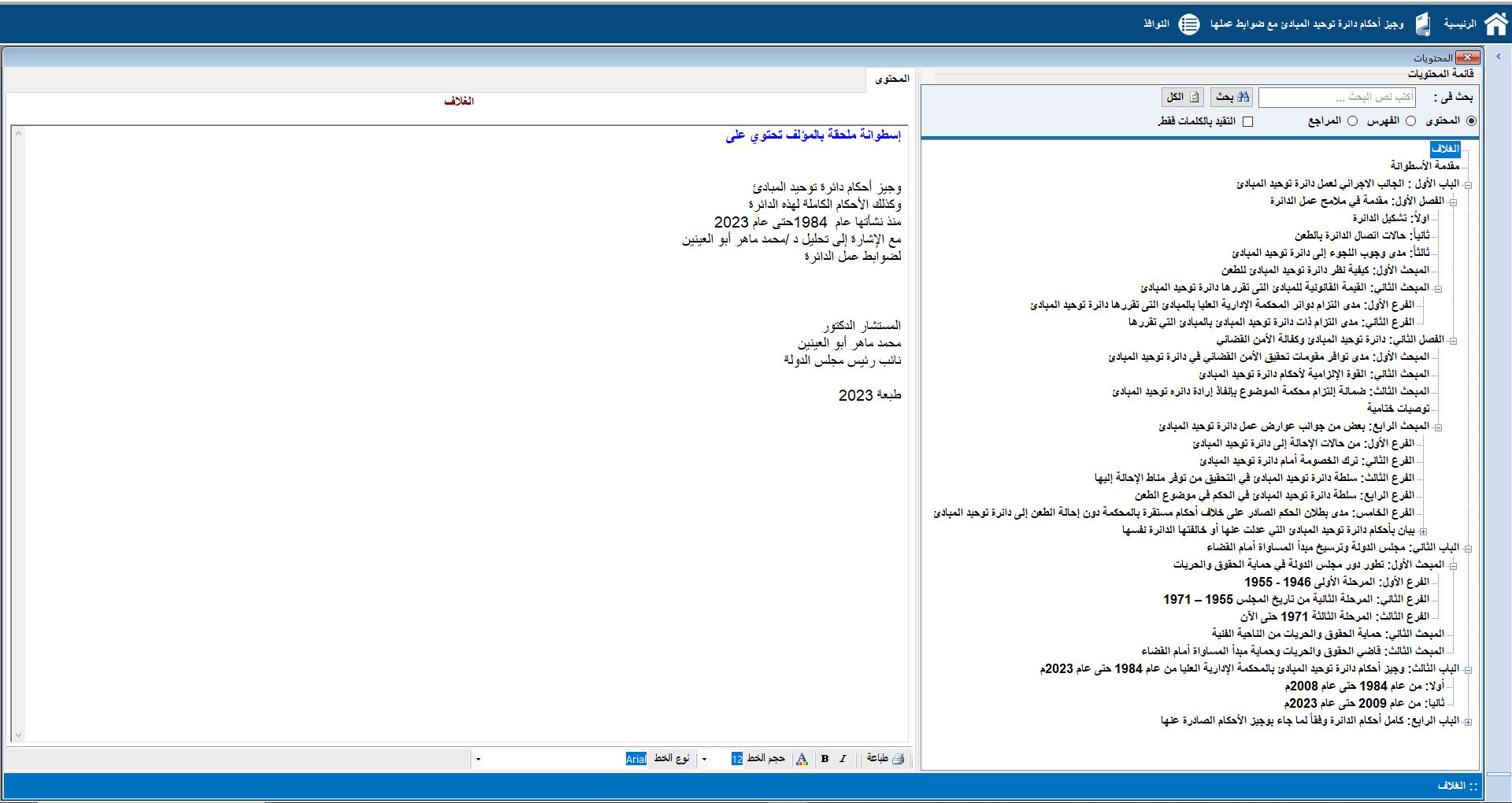
Task: Open اولاً: تشكيل الدائرة item
Action: click(x=1391, y=218)
